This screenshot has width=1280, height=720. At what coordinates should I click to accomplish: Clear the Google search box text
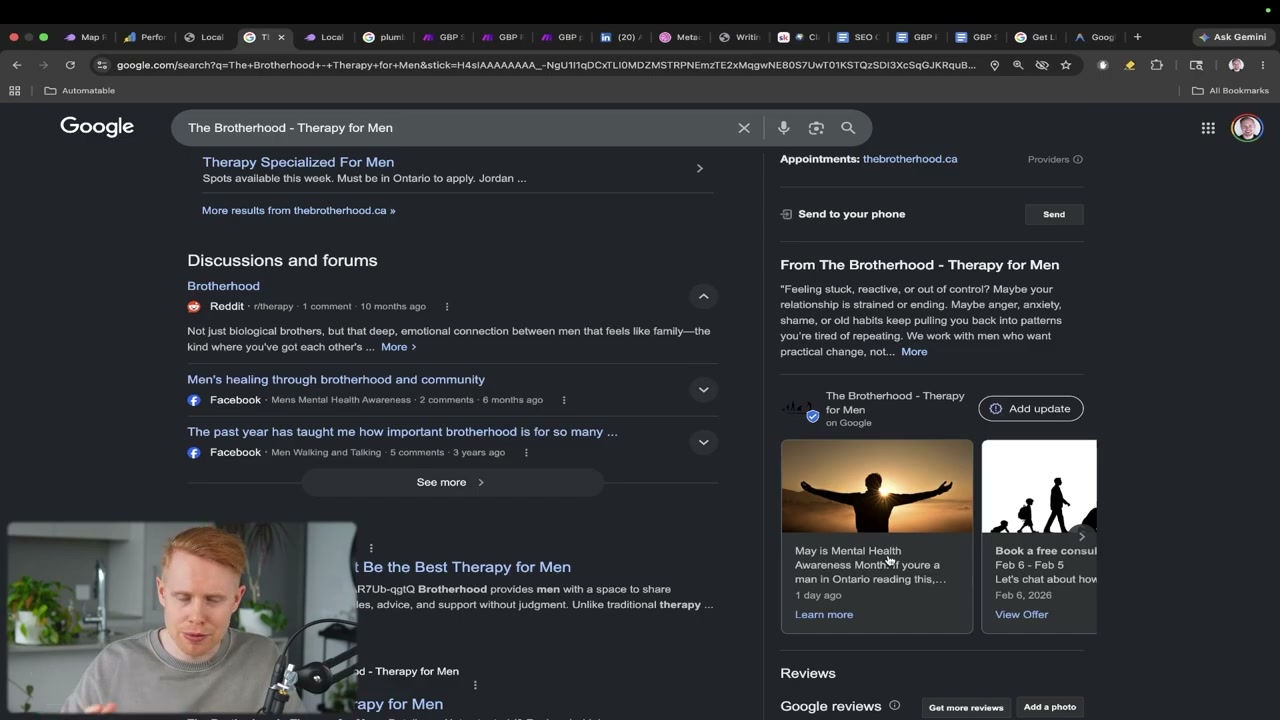pos(744,128)
